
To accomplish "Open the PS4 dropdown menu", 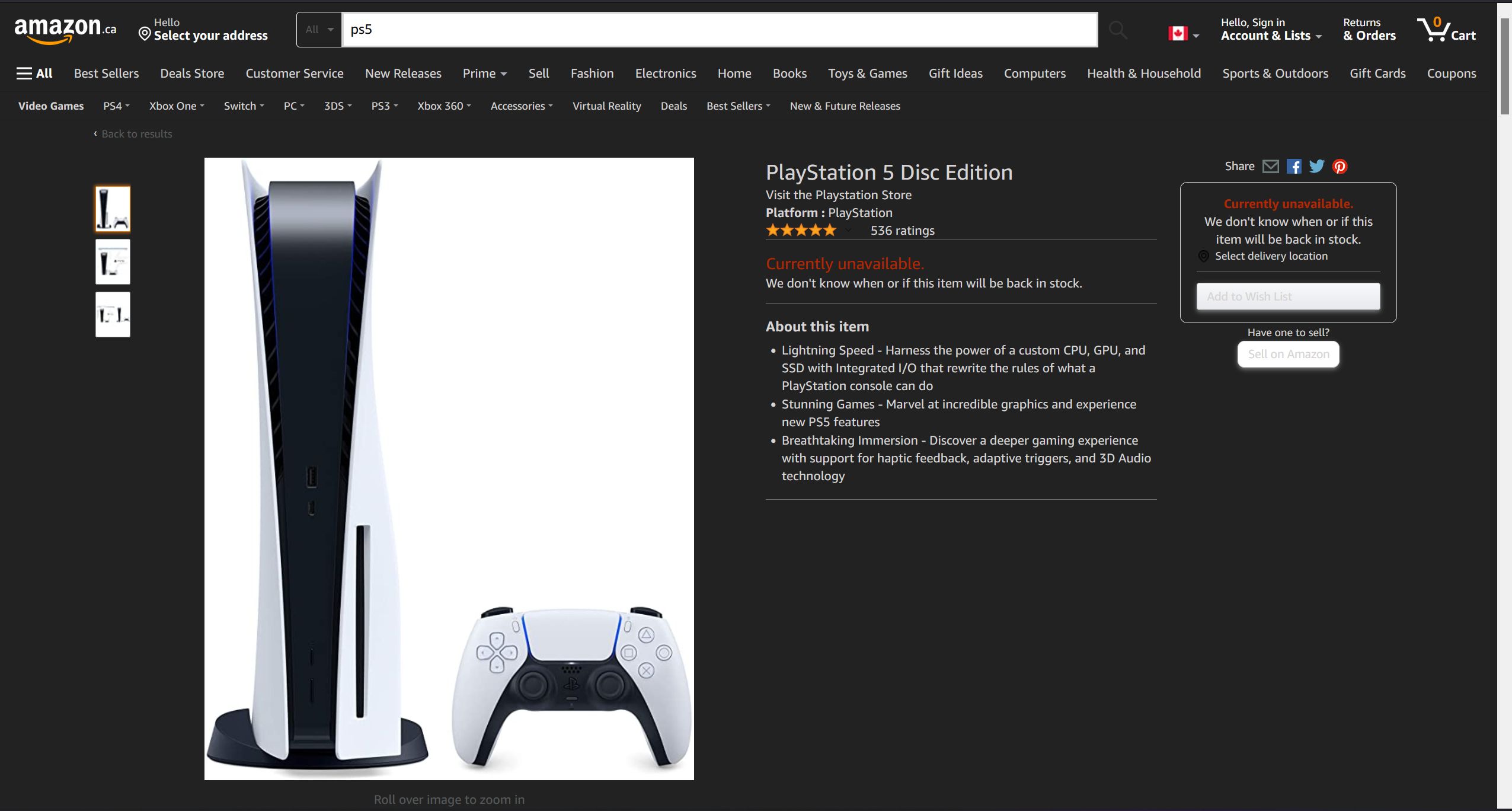I will 115,106.
